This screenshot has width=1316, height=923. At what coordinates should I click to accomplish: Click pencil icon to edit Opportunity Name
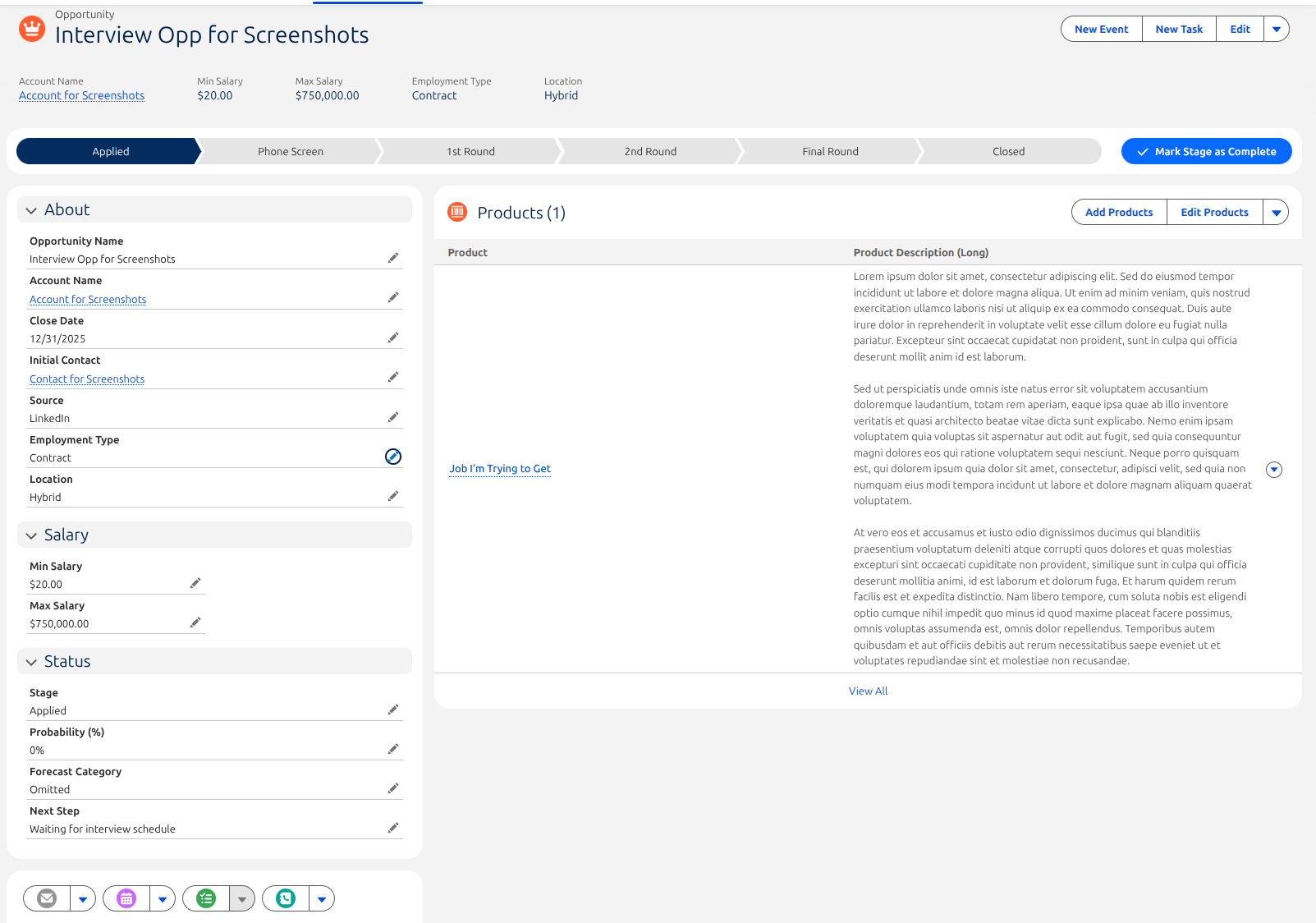[393, 258]
